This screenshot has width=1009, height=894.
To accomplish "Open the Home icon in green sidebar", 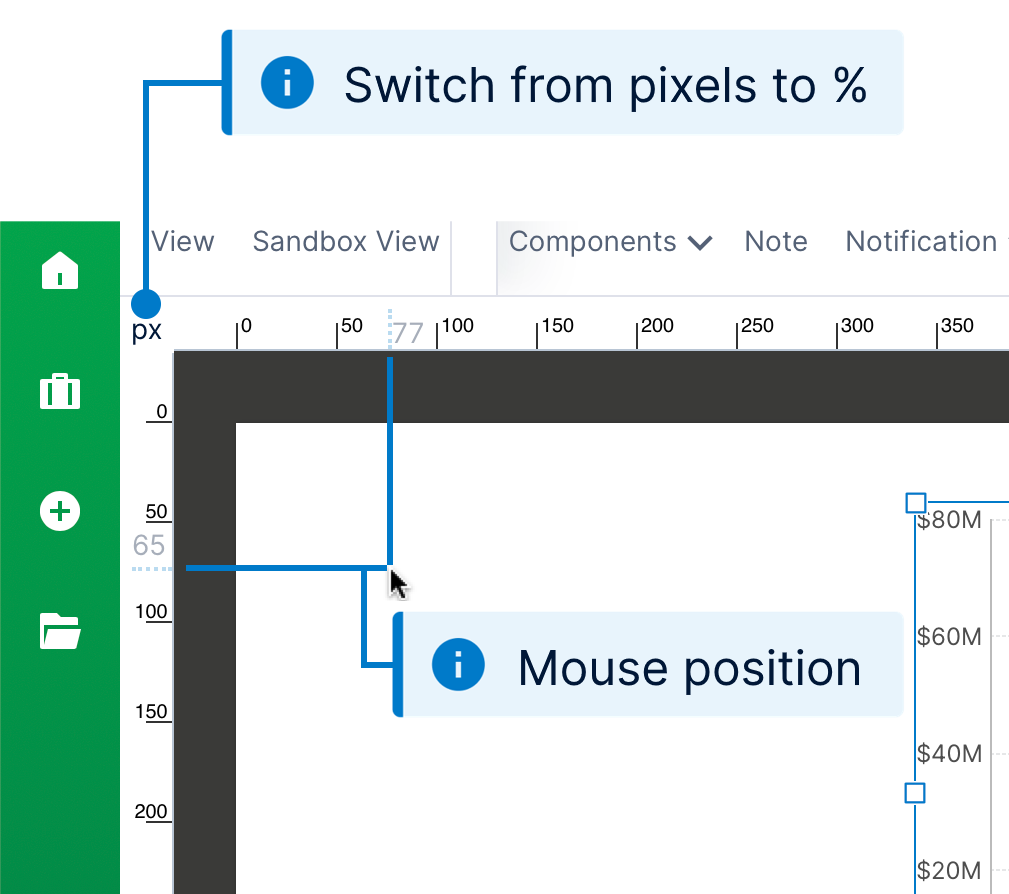I will [x=60, y=270].
